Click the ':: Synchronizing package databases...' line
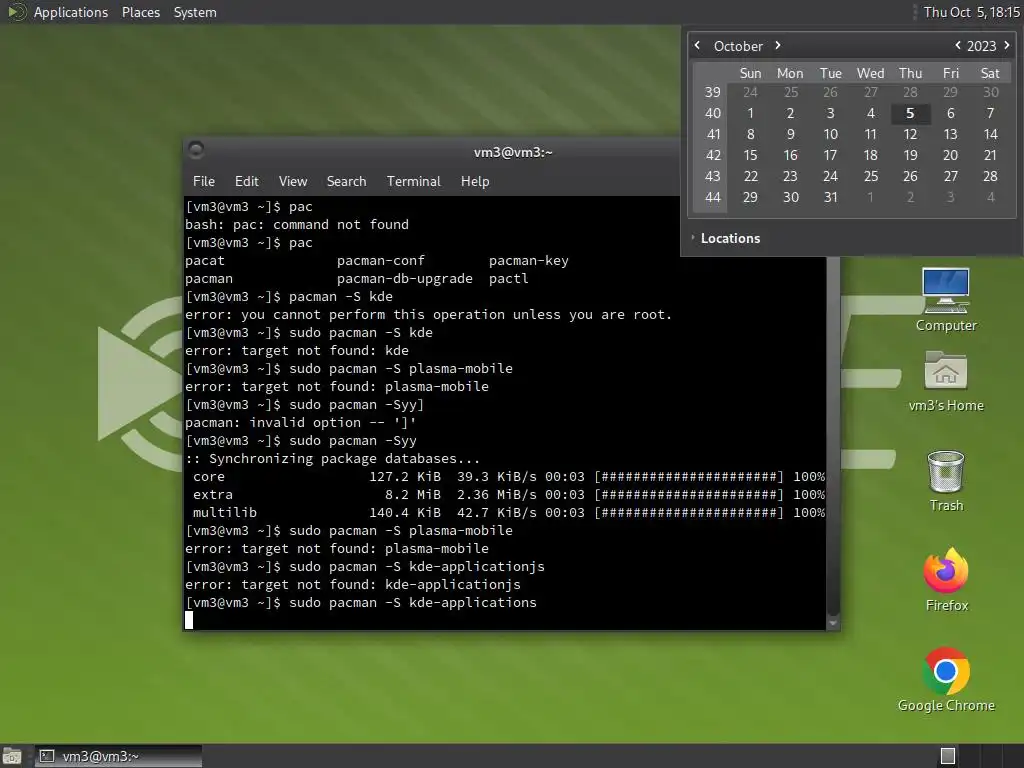The width and height of the screenshot is (1024, 768). (x=332, y=458)
